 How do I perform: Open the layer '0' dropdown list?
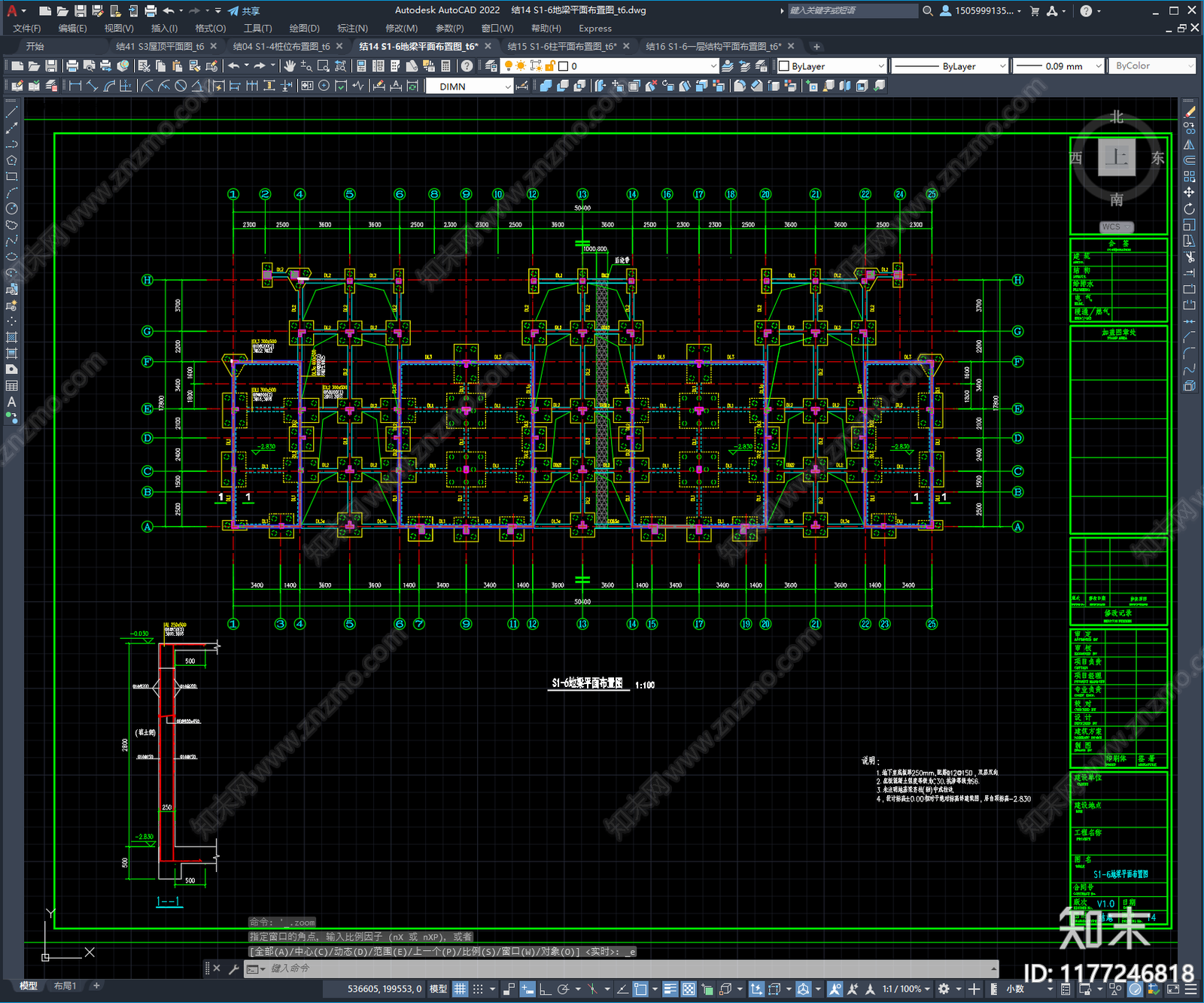click(610, 66)
